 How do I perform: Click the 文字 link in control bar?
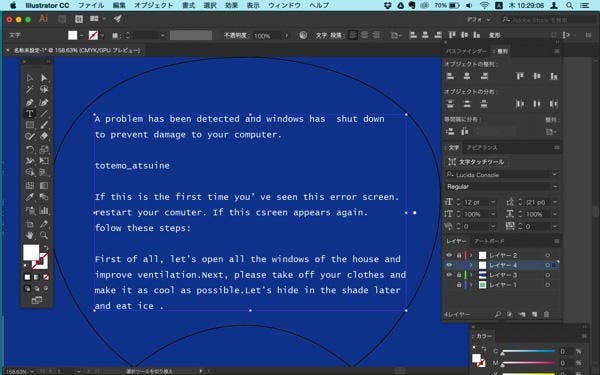coord(321,35)
